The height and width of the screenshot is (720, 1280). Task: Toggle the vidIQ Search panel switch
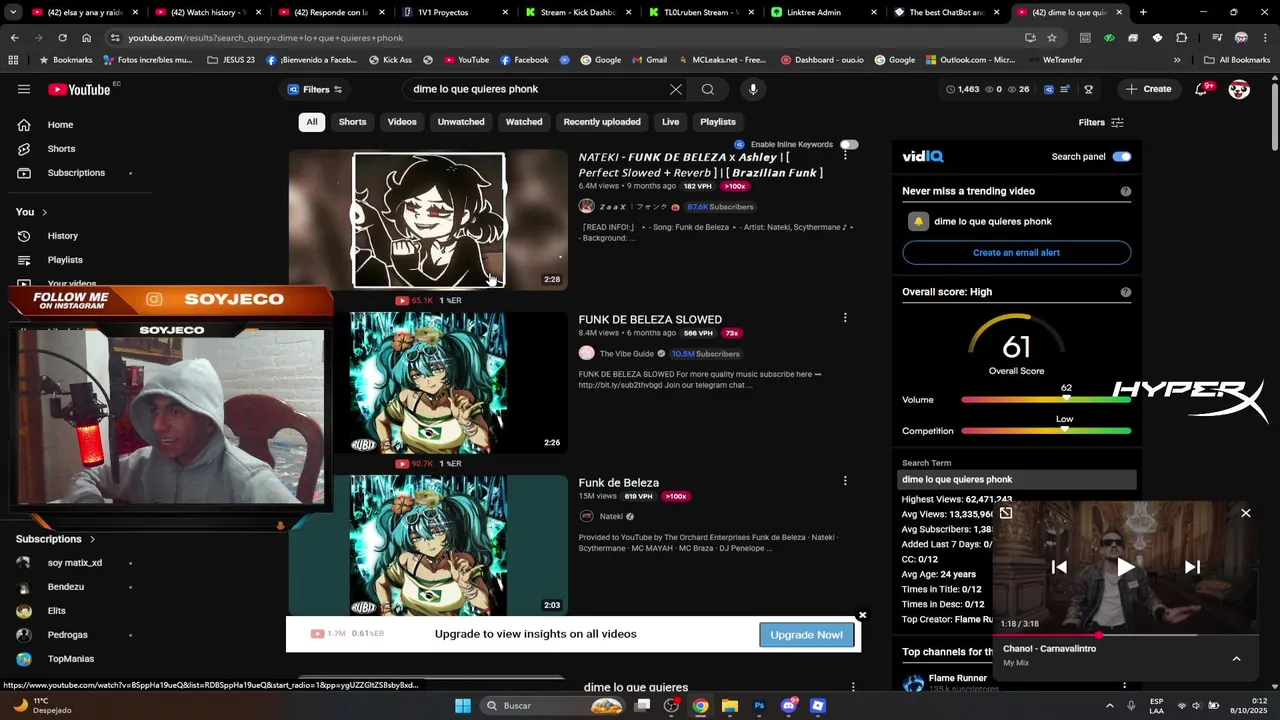point(1122,156)
